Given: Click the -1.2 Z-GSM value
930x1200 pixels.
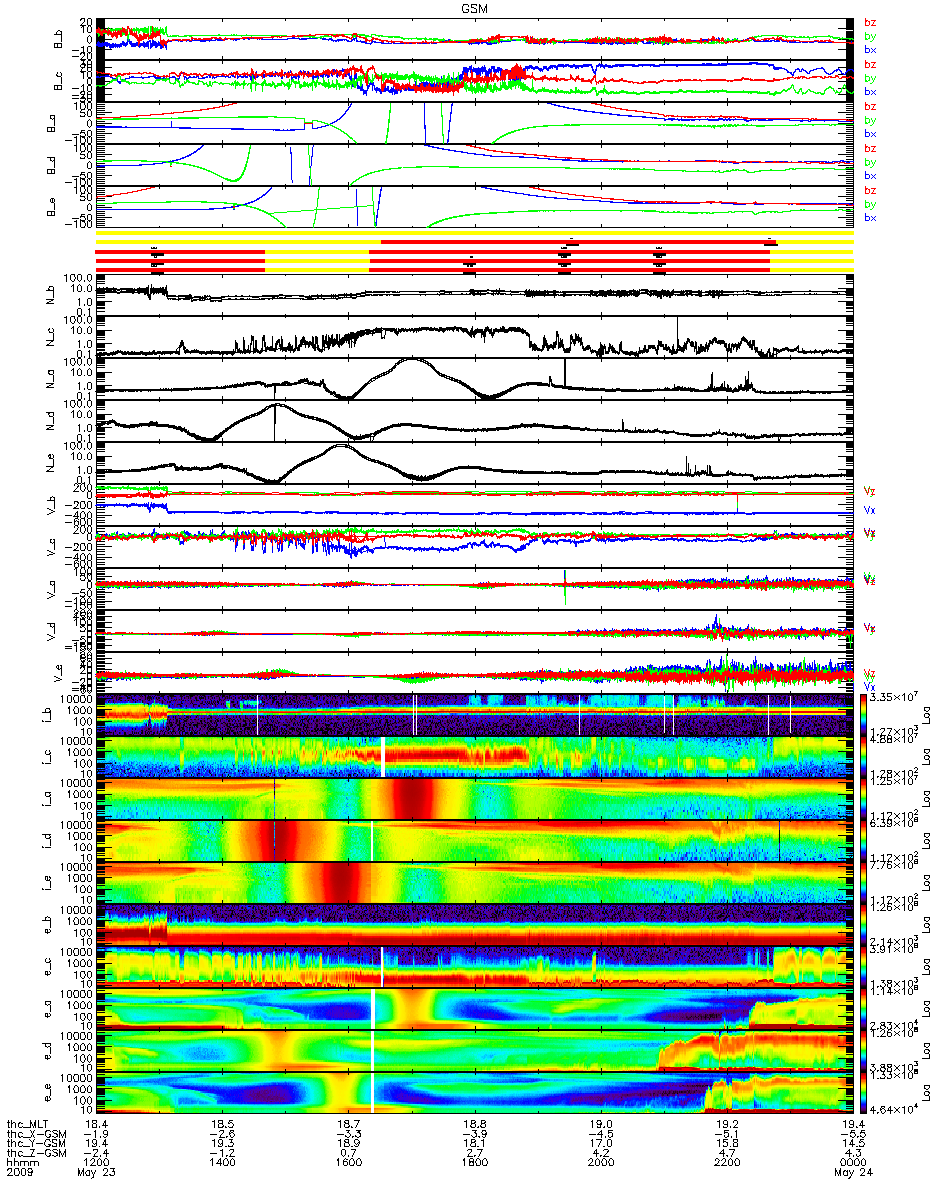Looking at the screenshot, I should [x=222, y=1153].
